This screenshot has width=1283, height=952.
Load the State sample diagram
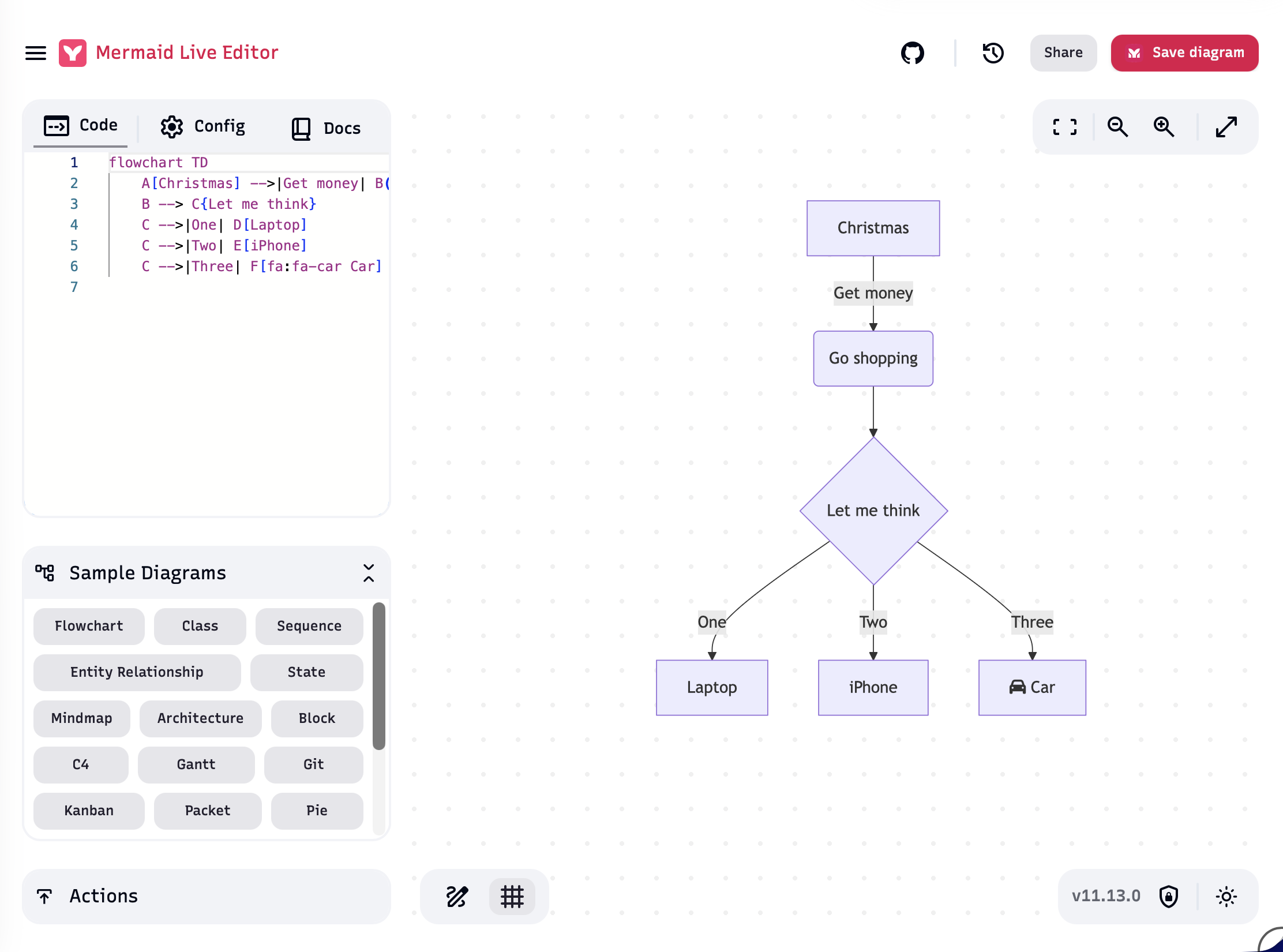pos(306,672)
